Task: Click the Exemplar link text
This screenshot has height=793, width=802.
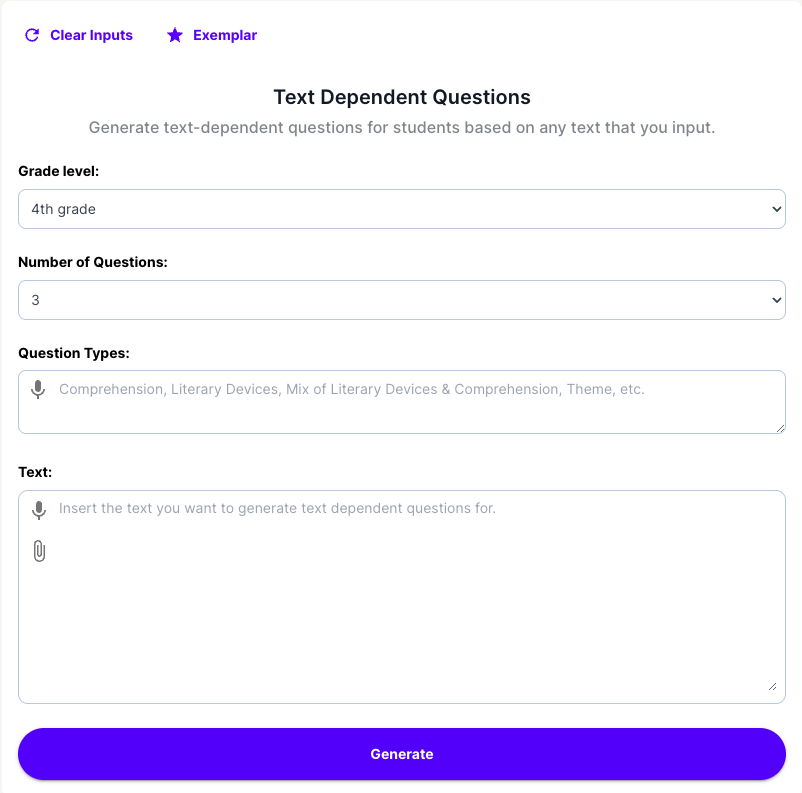Action: [x=225, y=35]
